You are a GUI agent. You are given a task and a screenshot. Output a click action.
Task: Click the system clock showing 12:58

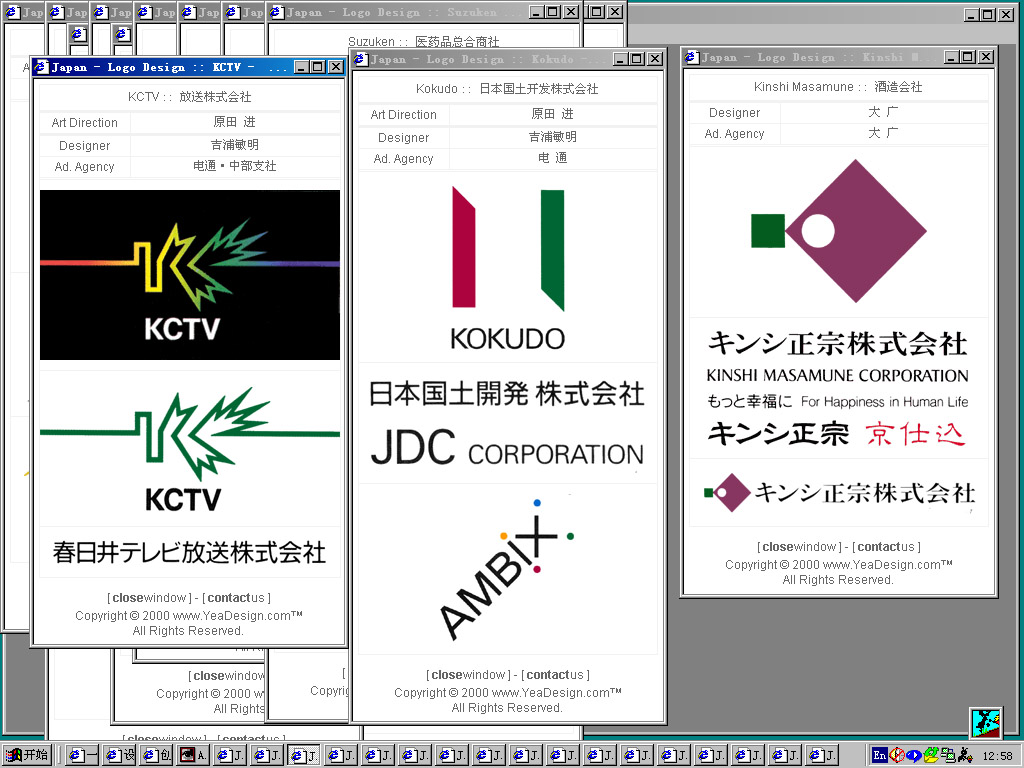[997, 756]
